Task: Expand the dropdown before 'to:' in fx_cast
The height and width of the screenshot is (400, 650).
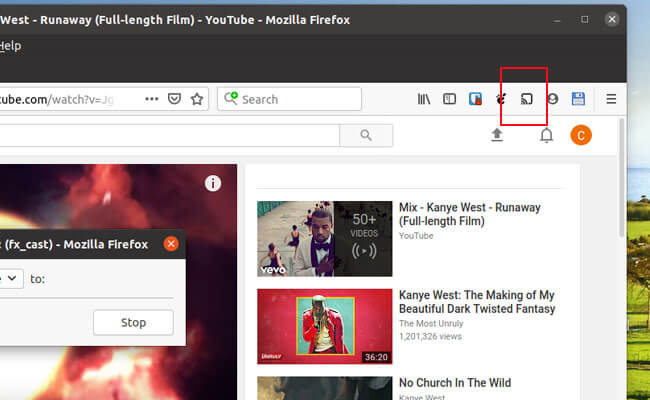Action: click(x=11, y=278)
